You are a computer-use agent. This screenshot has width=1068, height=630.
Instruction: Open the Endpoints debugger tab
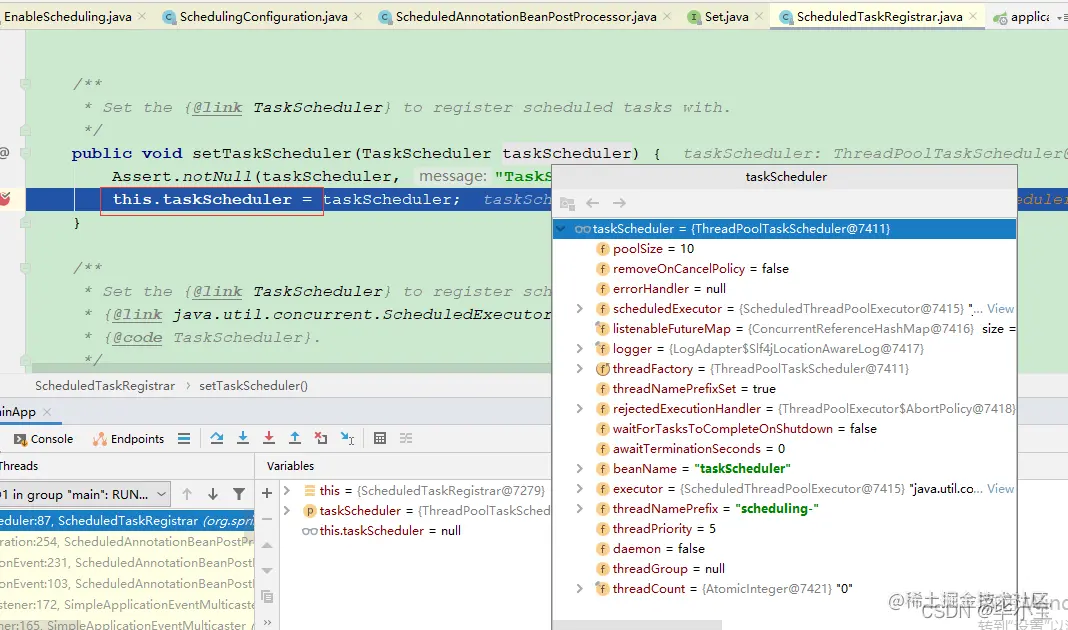pos(129,439)
